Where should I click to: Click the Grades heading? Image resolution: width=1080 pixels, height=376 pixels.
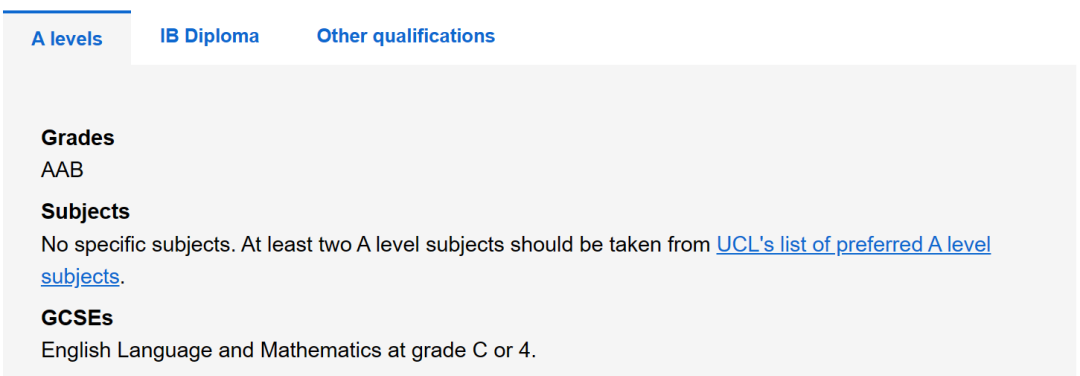tap(78, 138)
